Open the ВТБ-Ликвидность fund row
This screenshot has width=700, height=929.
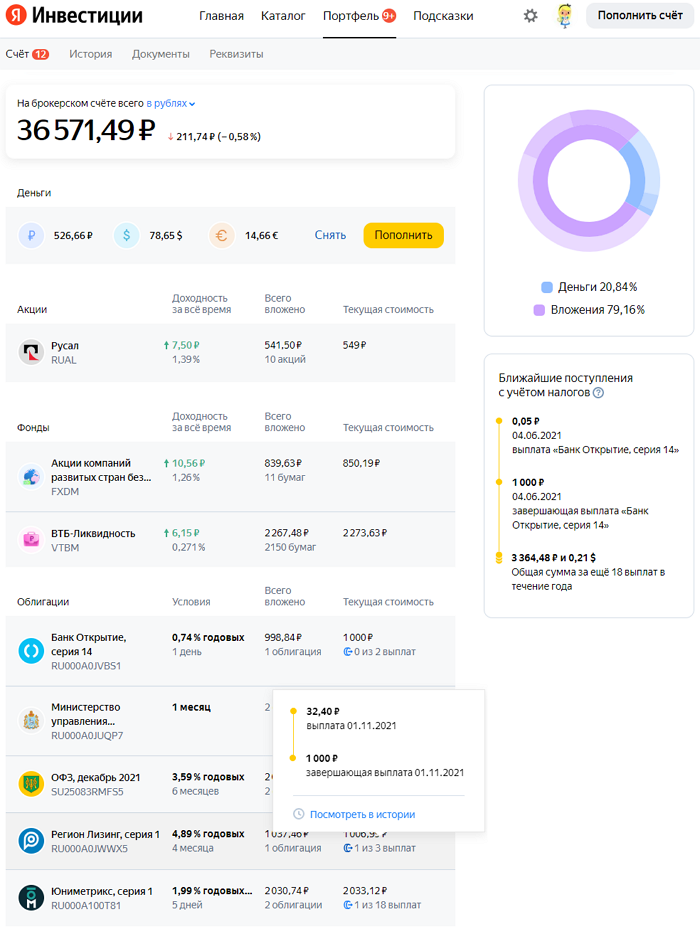231,540
